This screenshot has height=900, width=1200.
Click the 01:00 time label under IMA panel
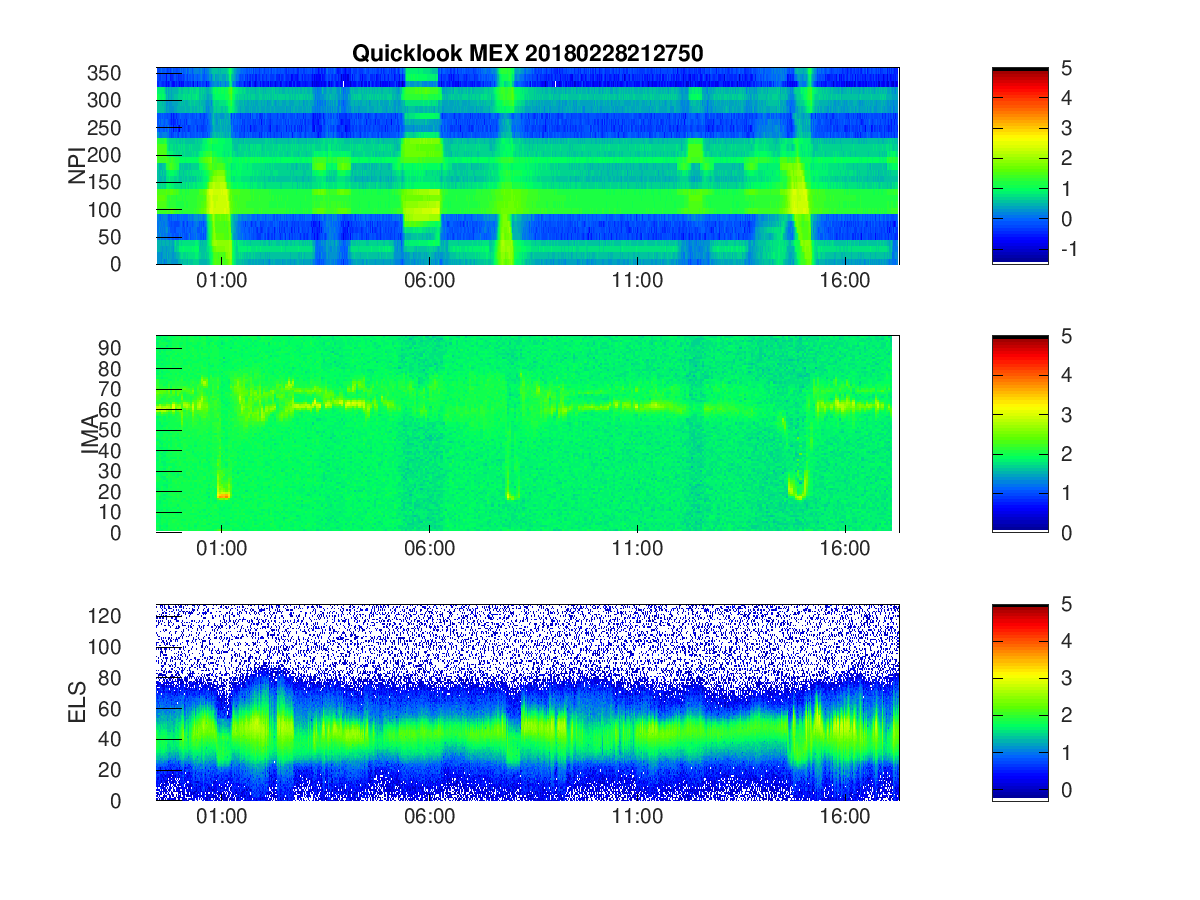(x=222, y=549)
